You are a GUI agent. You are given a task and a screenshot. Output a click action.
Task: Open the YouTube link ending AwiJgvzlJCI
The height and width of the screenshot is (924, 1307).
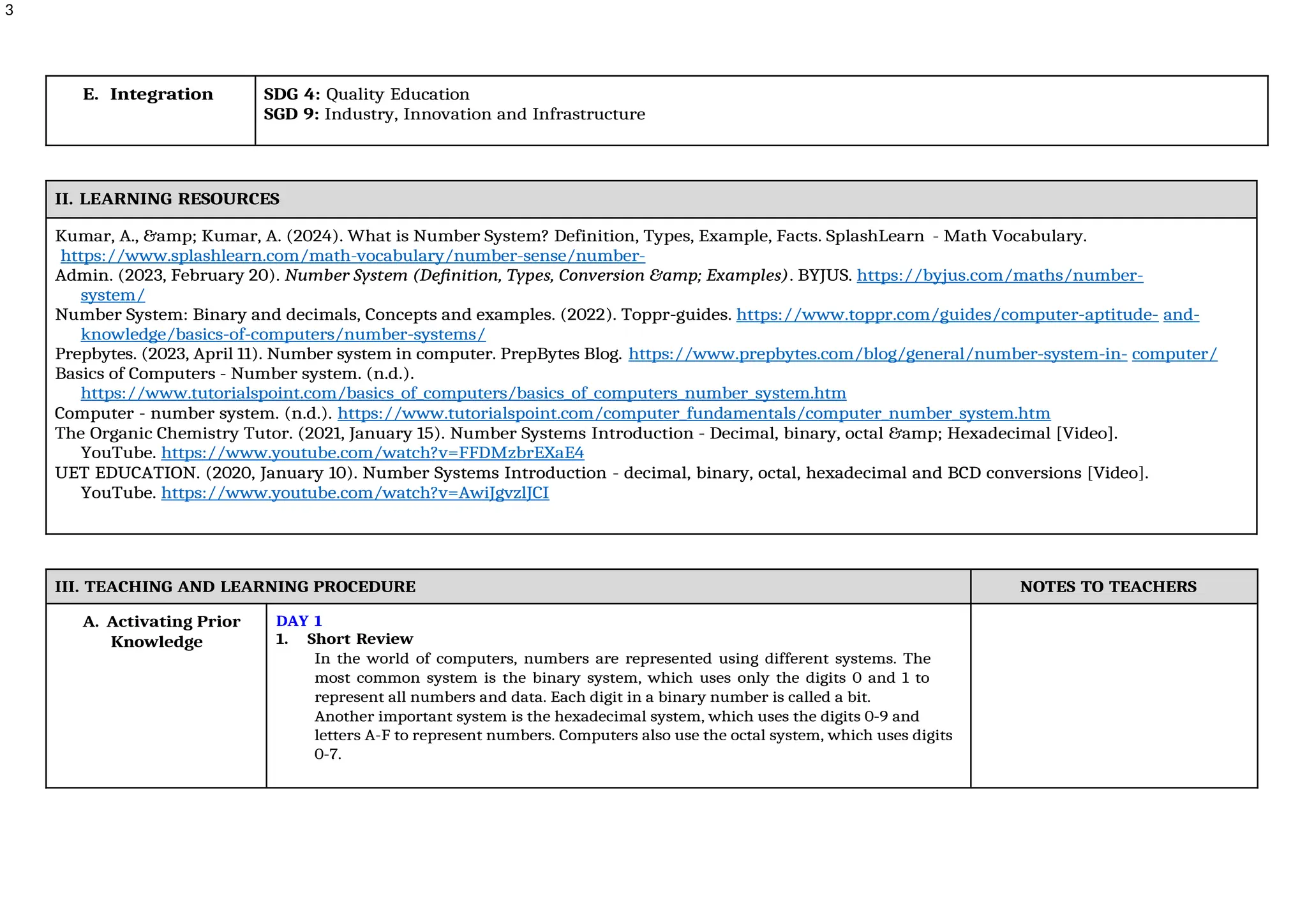click(355, 493)
